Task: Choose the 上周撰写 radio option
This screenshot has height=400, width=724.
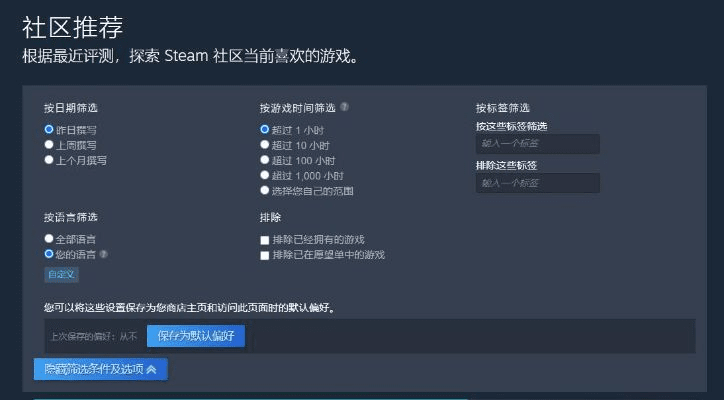Action: coord(49,145)
